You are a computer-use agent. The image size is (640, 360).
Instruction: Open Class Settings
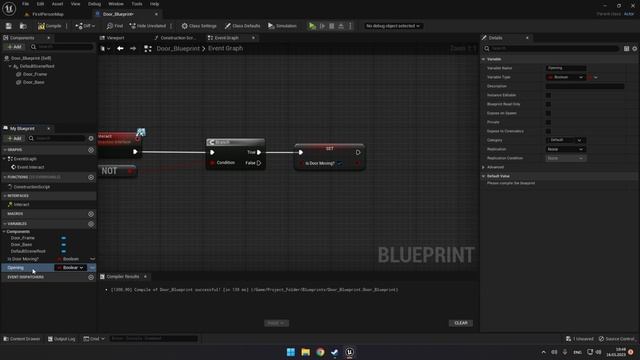(x=199, y=26)
